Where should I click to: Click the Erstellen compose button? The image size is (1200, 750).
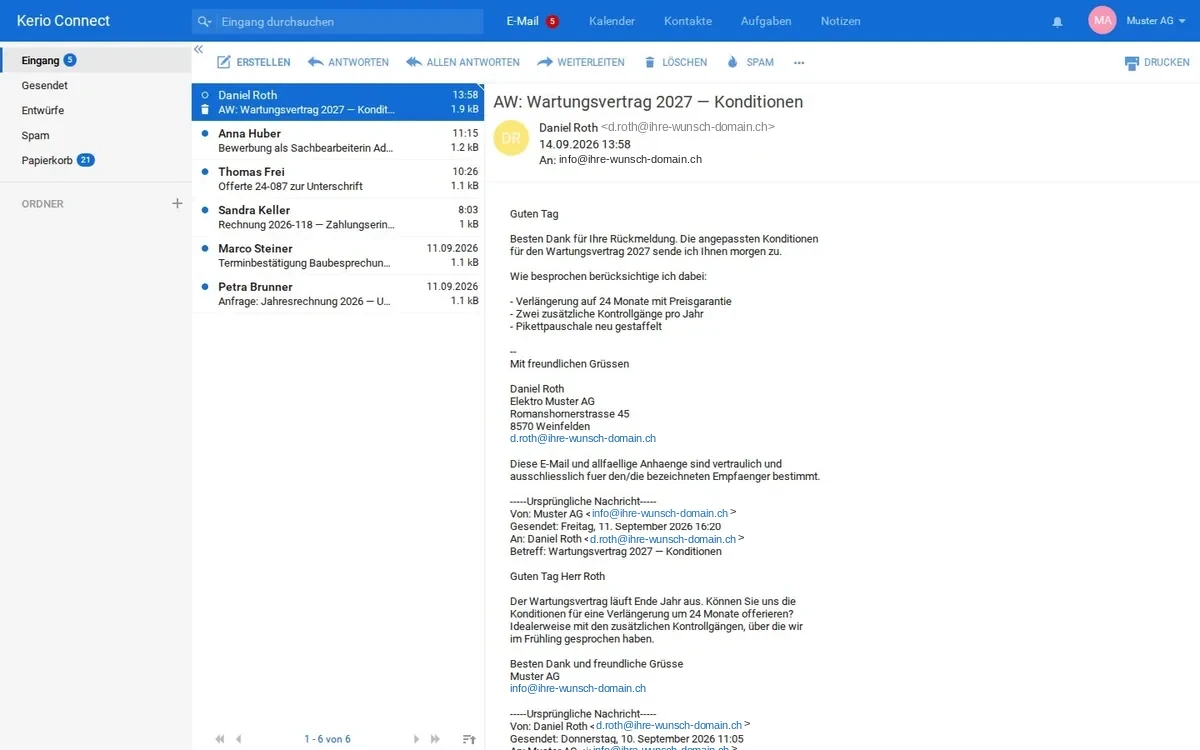coord(254,62)
